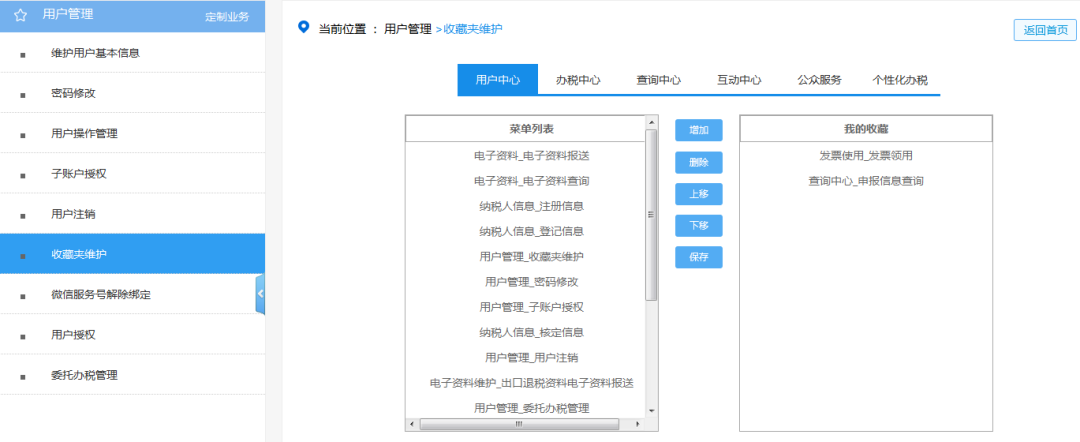Click 用户管理 in the breadcrumb

point(407,29)
